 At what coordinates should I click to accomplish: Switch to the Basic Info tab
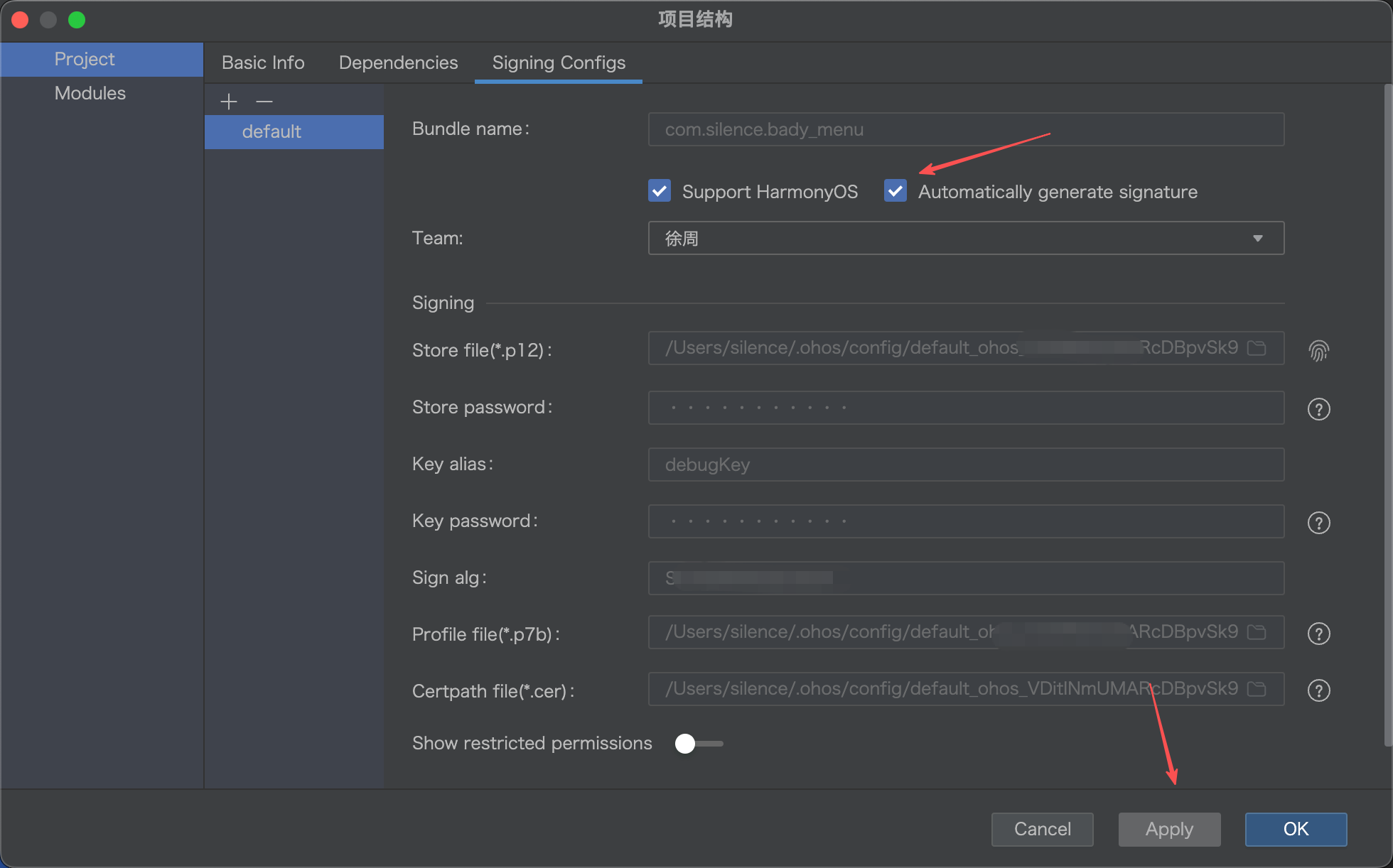pos(263,63)
